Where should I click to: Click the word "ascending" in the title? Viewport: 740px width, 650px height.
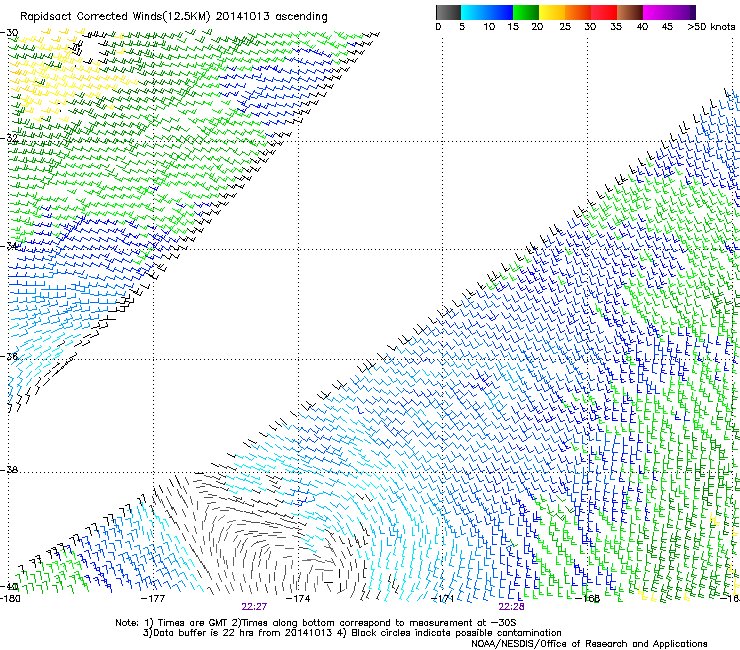[301, 17]
